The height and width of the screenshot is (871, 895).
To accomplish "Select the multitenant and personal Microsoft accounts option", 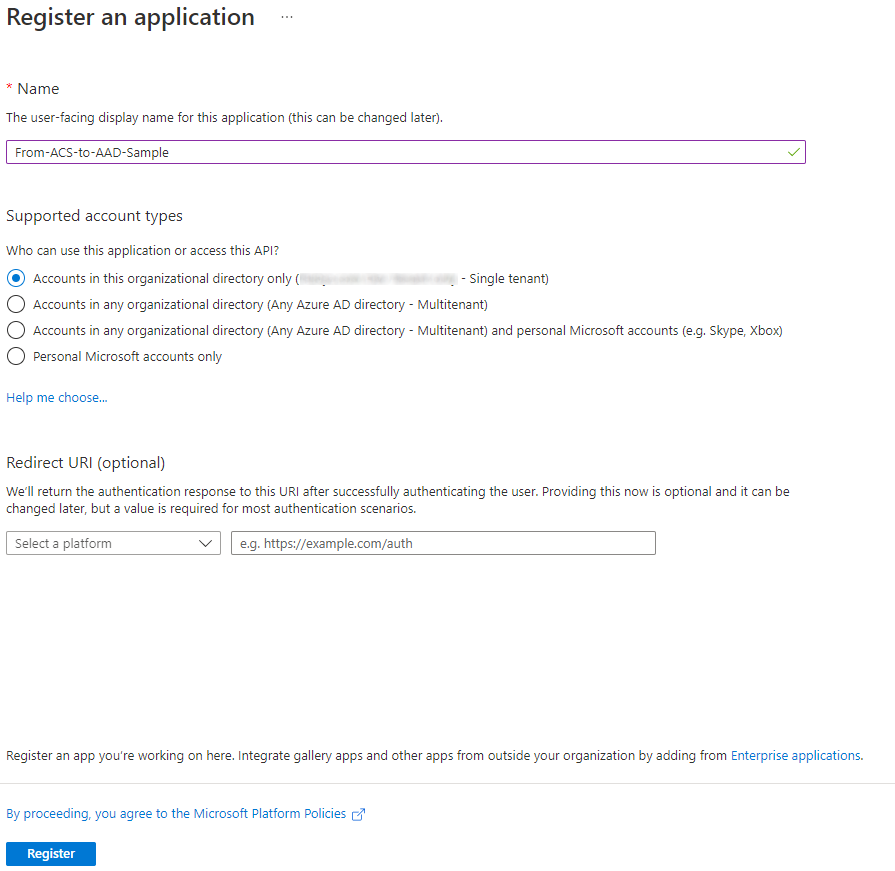I will tap(15, 330).
